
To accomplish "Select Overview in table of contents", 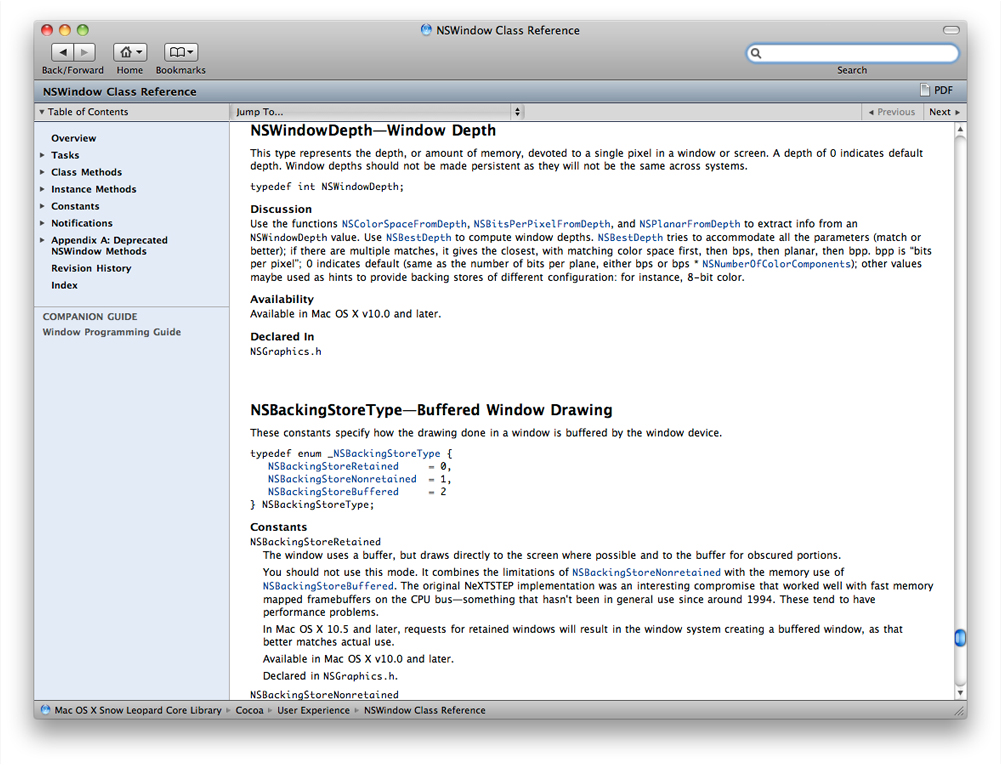I will 73,138.
